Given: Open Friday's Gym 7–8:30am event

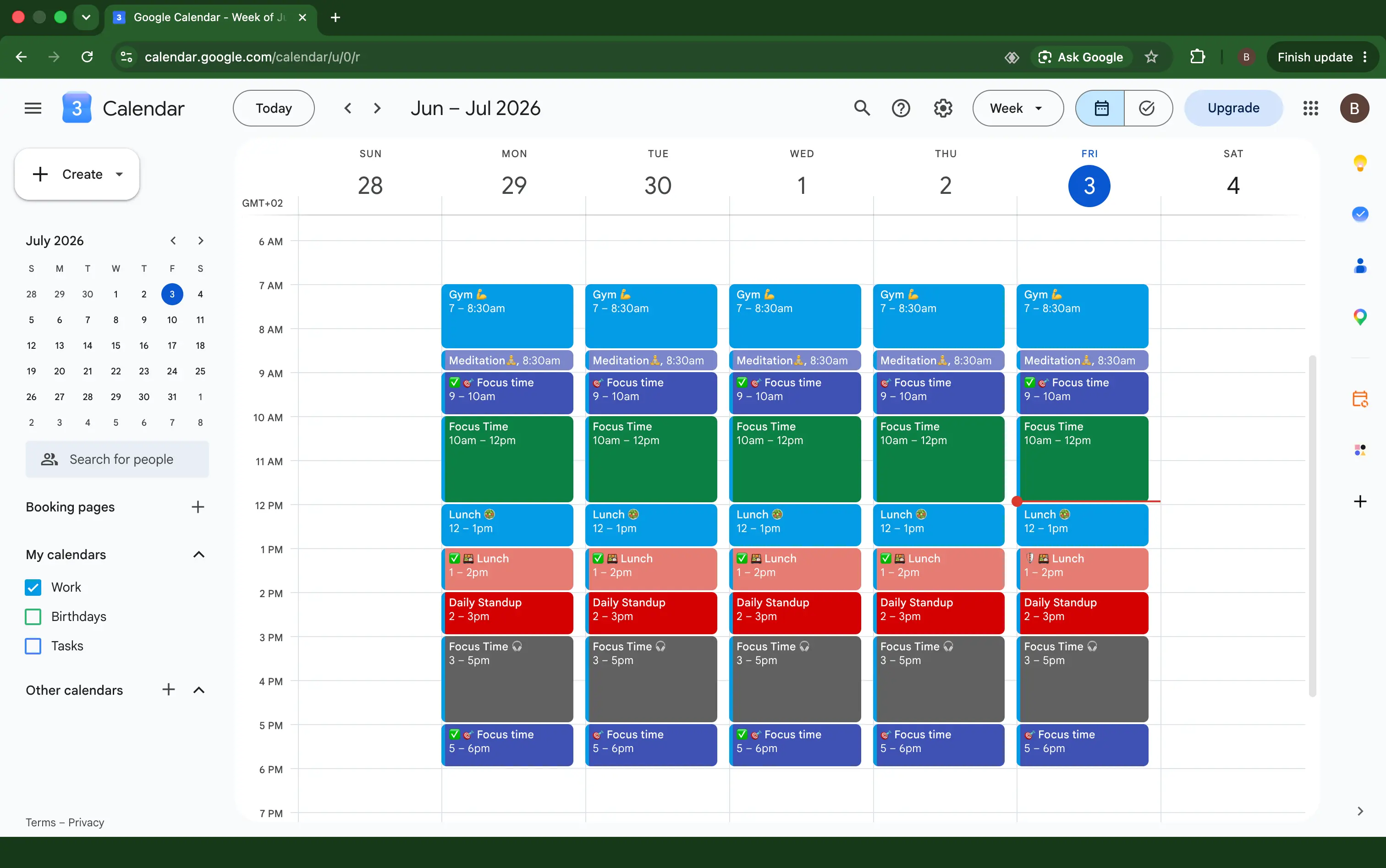Looking at the screenshot, I should coord(1082,315).
